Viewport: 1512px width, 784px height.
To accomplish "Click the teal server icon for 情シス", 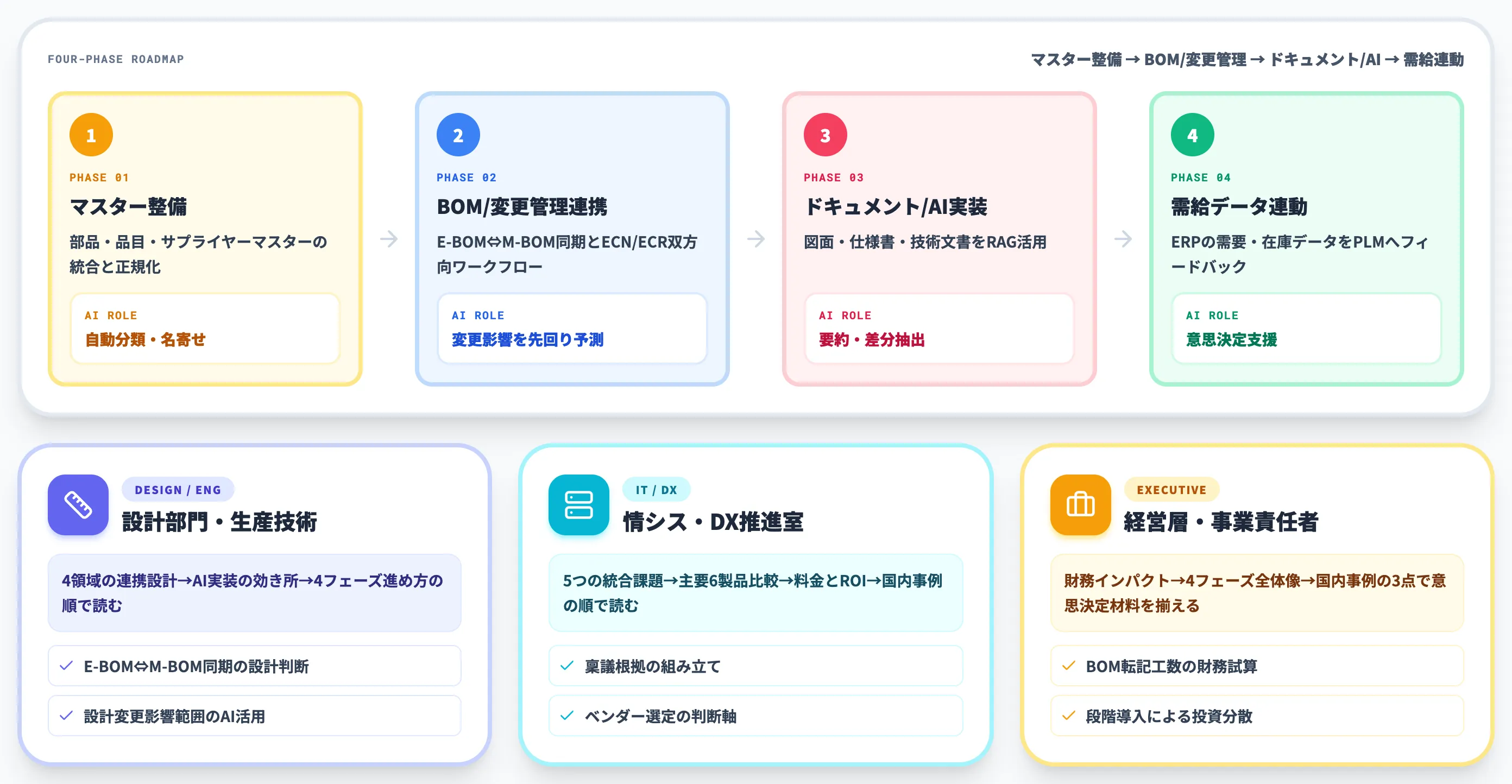I will click(579, 505).
